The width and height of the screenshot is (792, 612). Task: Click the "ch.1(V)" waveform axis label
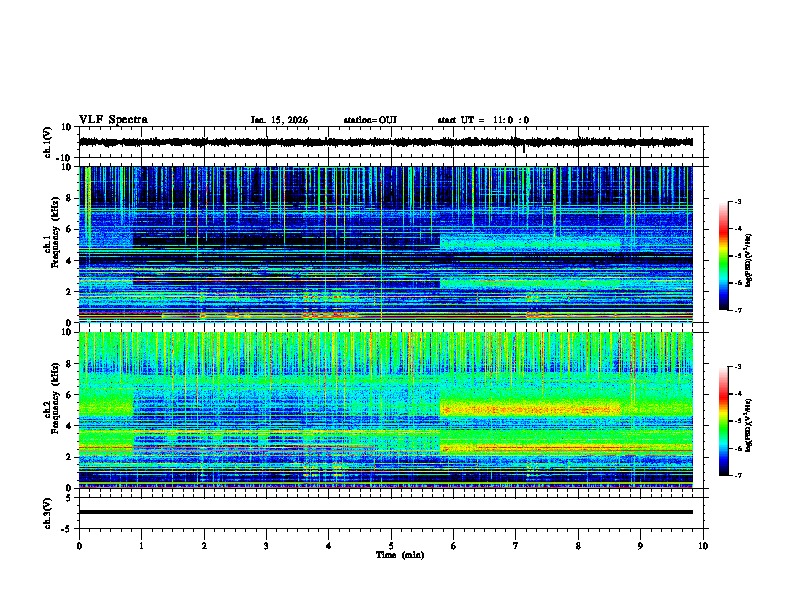pyautogui.click(x=48, y=142)
